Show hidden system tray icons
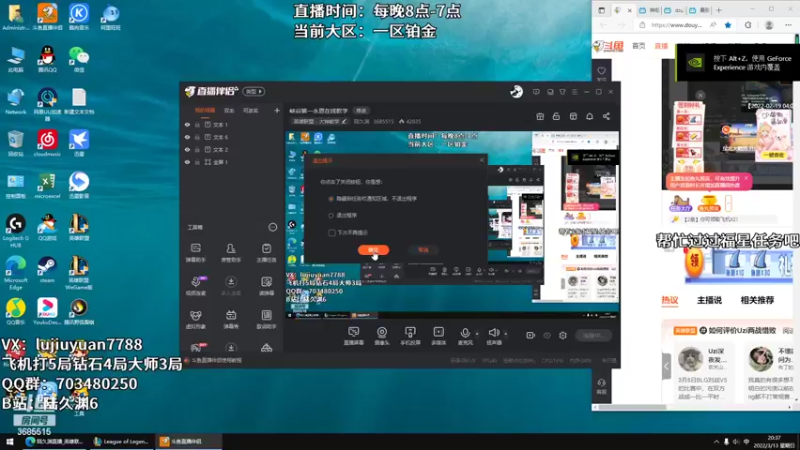The image size is (800, 450). click(716, 441)
